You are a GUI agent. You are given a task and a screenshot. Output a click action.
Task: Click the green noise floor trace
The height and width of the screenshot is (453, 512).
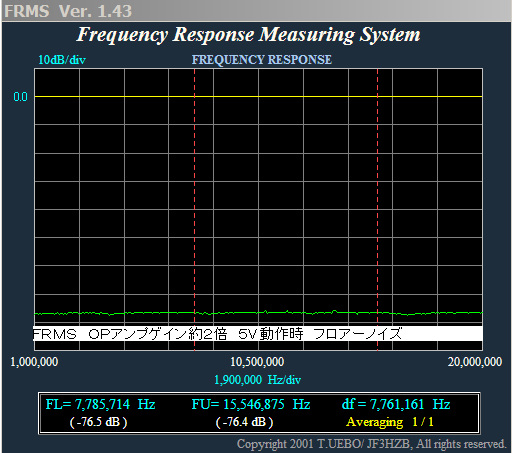coord(258,313)
